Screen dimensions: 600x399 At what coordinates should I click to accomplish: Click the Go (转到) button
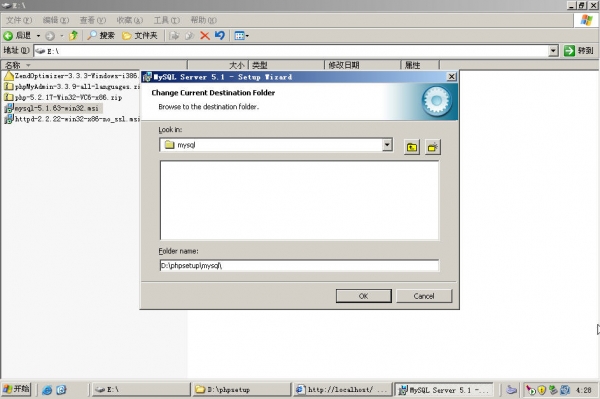point(579,50)
